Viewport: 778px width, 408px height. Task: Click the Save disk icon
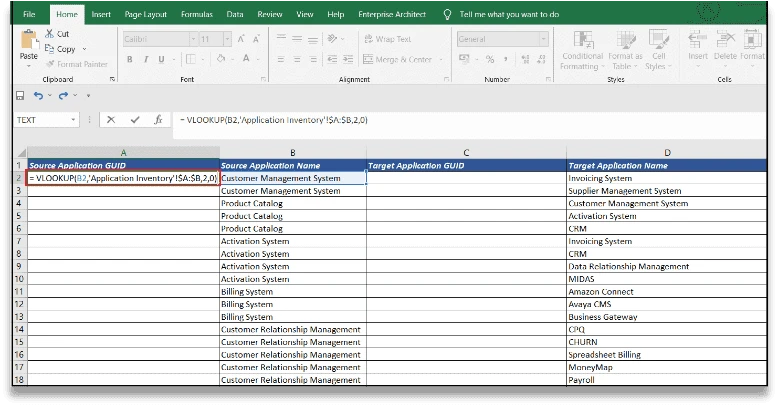pos(20,95)
